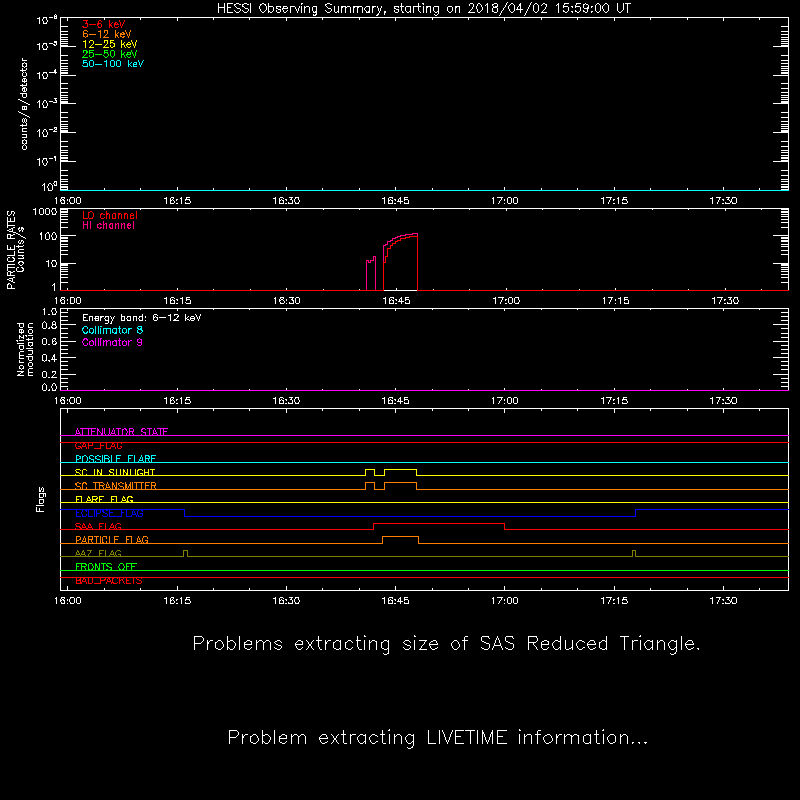Click the 17:15 tick under the modulation panel

614,401
